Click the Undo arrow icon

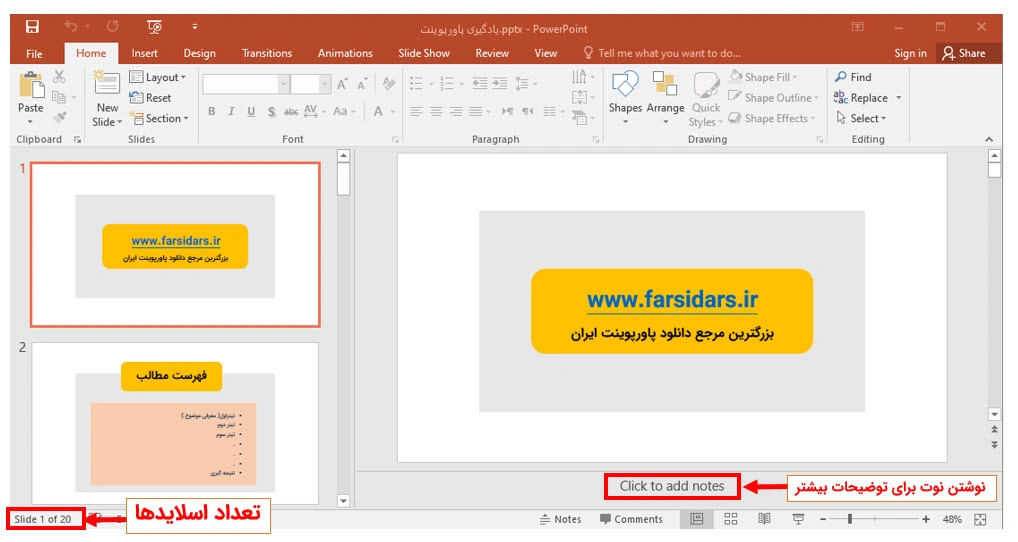(71, 27)
